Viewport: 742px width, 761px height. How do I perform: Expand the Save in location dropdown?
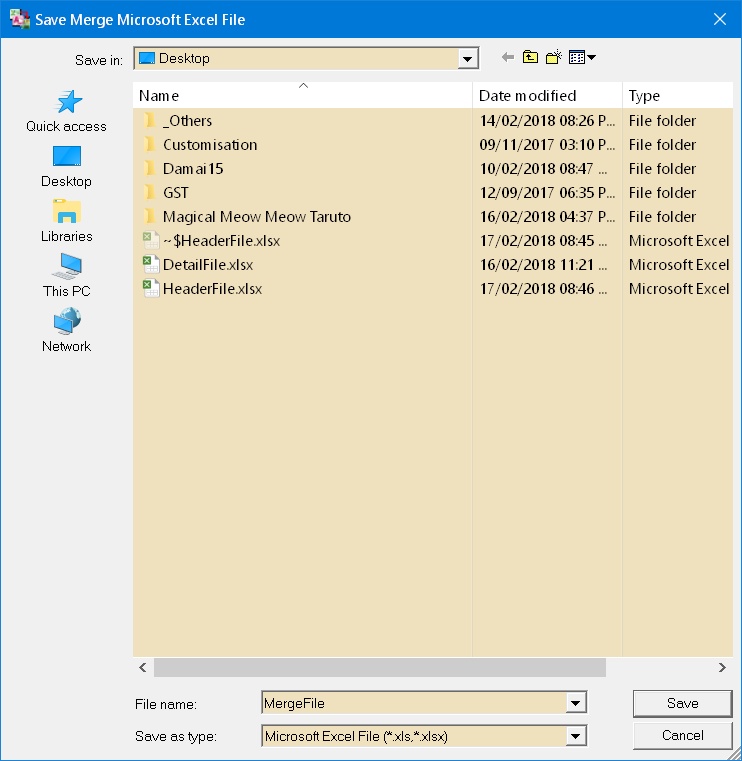tap(468, 59)
